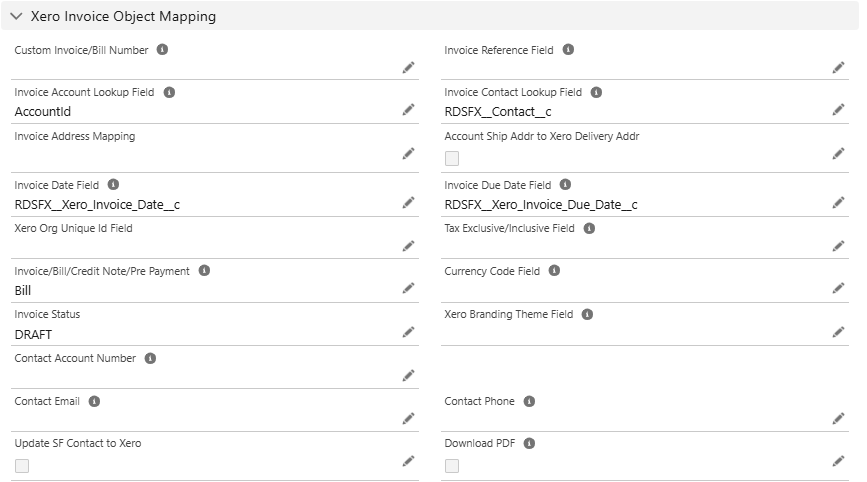Open help info for Tax Exclusive/Inclusive Field

[x=589, y=228]
